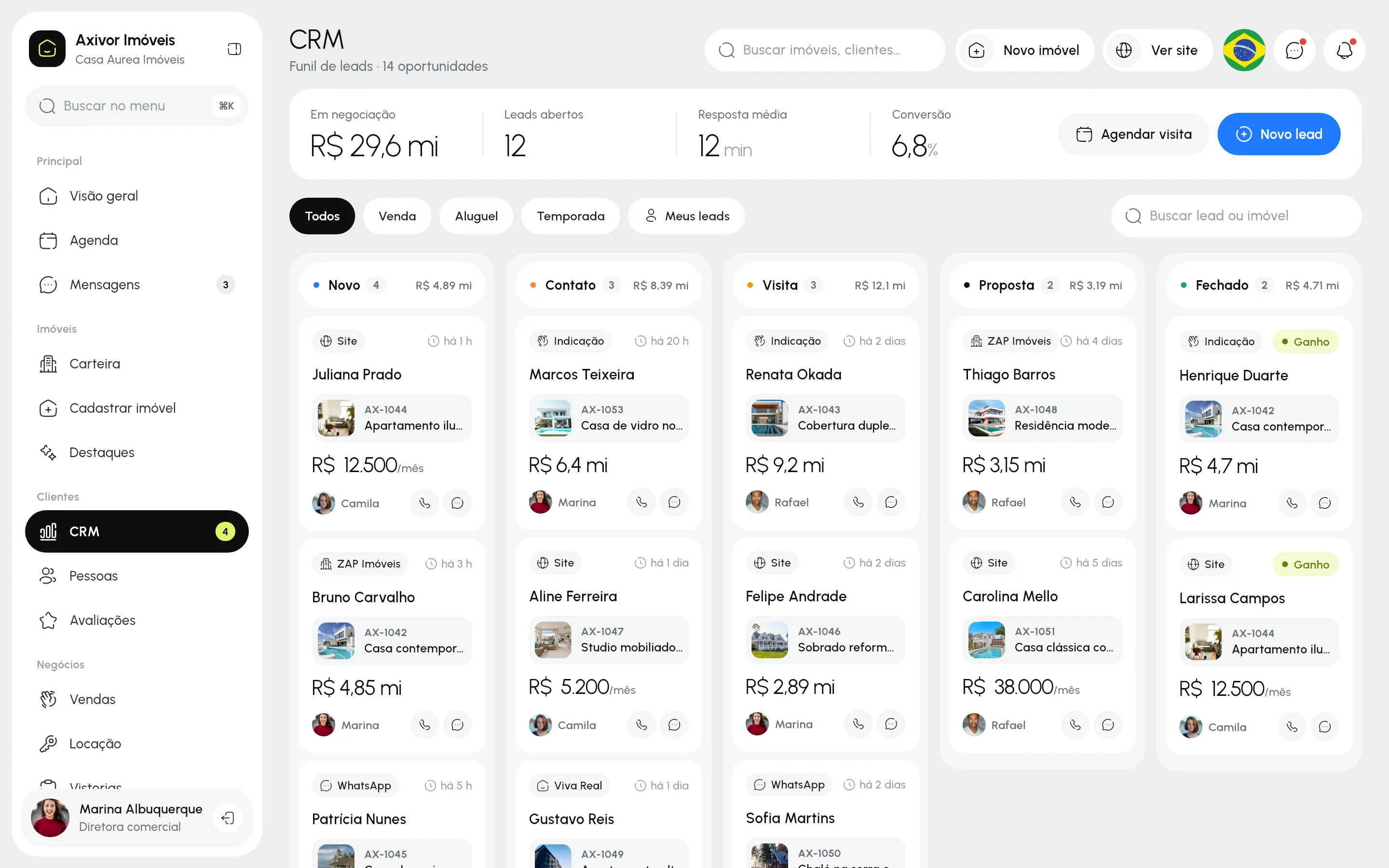This screenshot has width=1389, height=868.
Task: Focus the Buscar no menu field
Action: [x=136, y=106]
